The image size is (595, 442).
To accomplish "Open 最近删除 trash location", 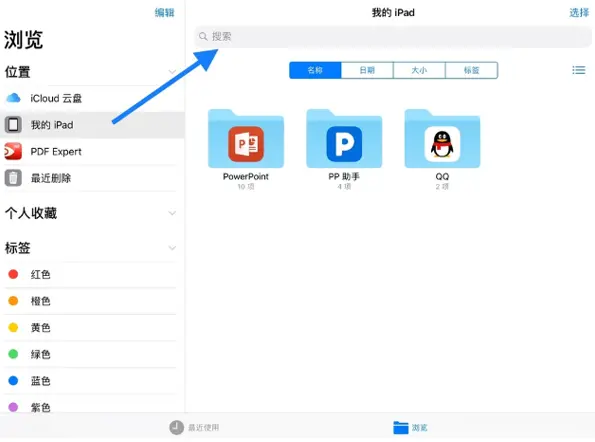I will pos(92,178).
